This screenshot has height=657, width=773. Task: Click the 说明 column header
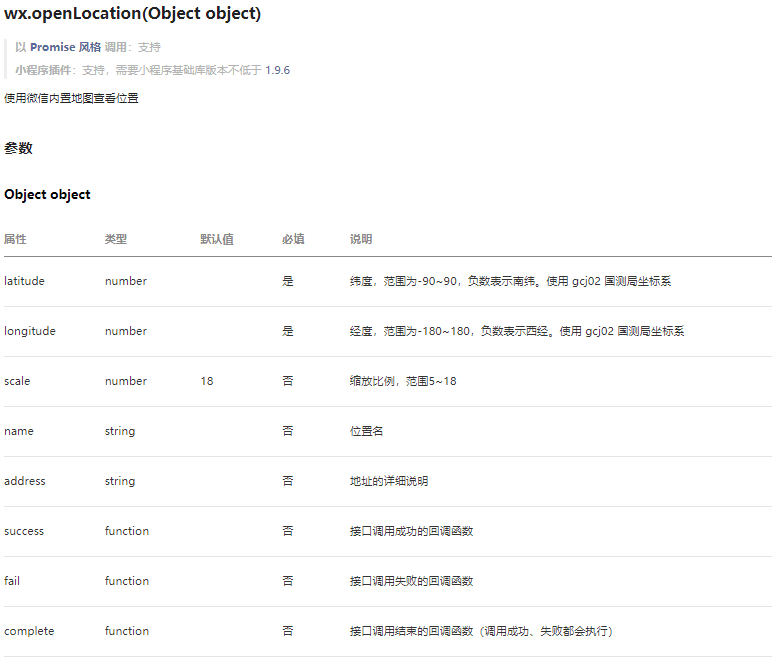[361, 239]
